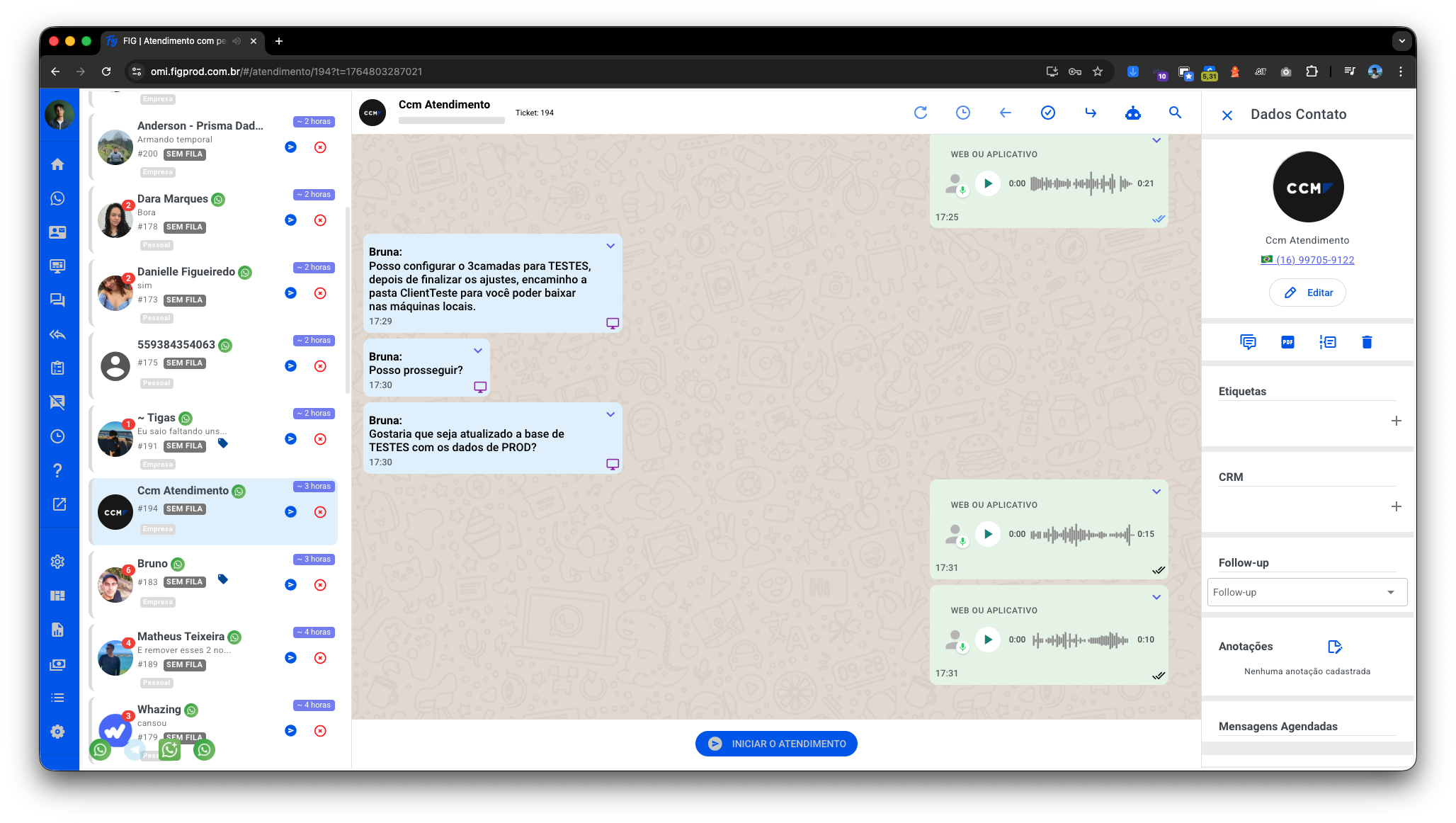Image resolution: width=1456 pixels, height=823 pixels.
Task: Click the chatbot robot icon in header
Action: pyautogui.click(x=1132, y=113)
